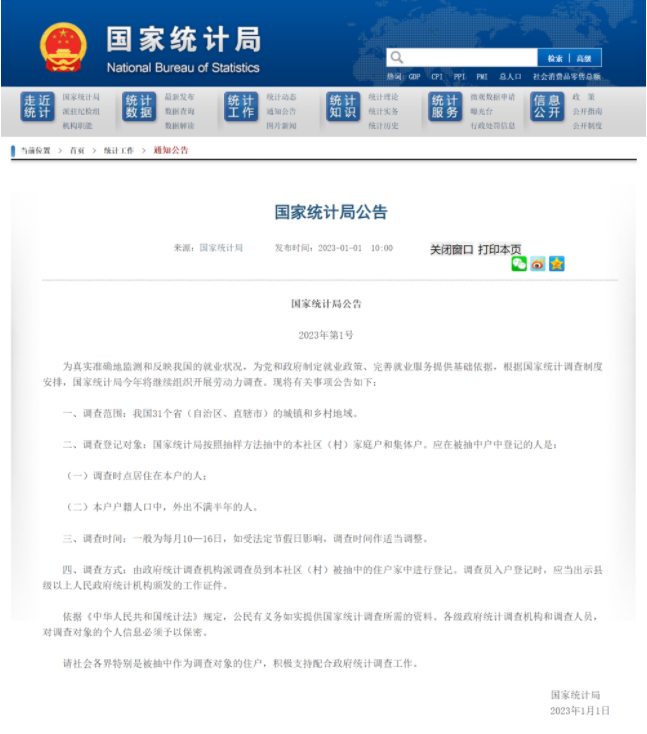Open 国家统计局 under 走近统计 menu

(81, 97)
